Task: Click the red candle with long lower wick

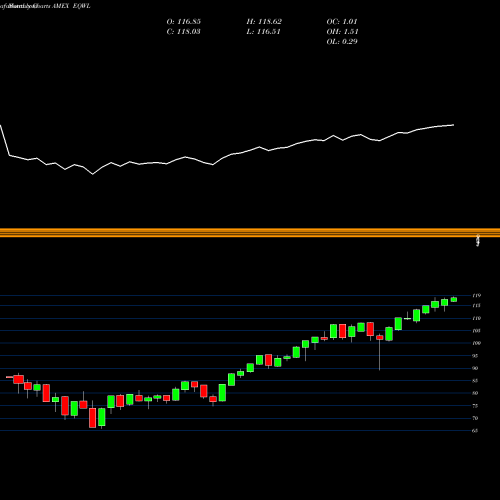Action: tap(380, 338)
